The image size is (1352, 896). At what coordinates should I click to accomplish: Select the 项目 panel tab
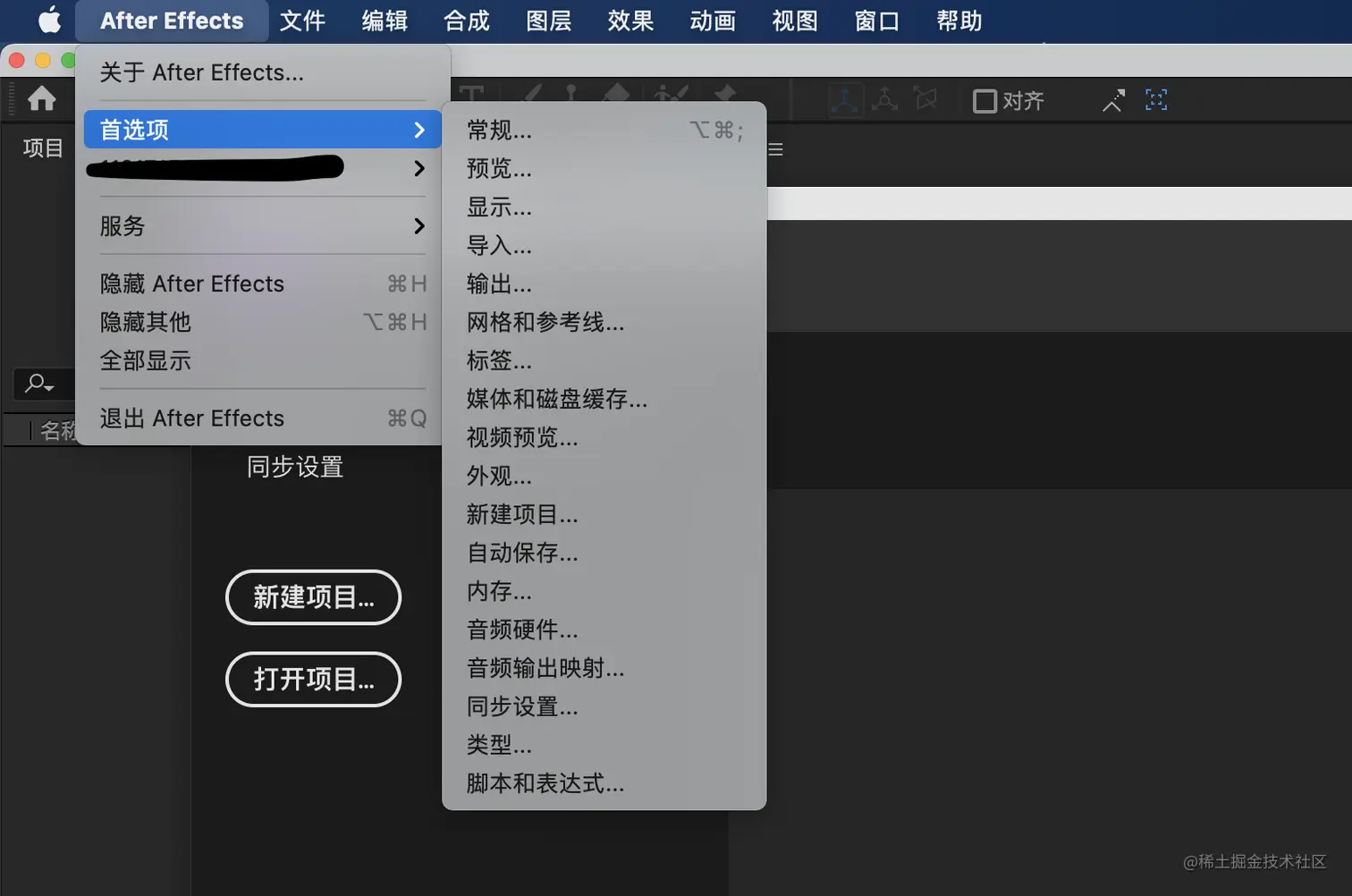[x=43, y=148]
